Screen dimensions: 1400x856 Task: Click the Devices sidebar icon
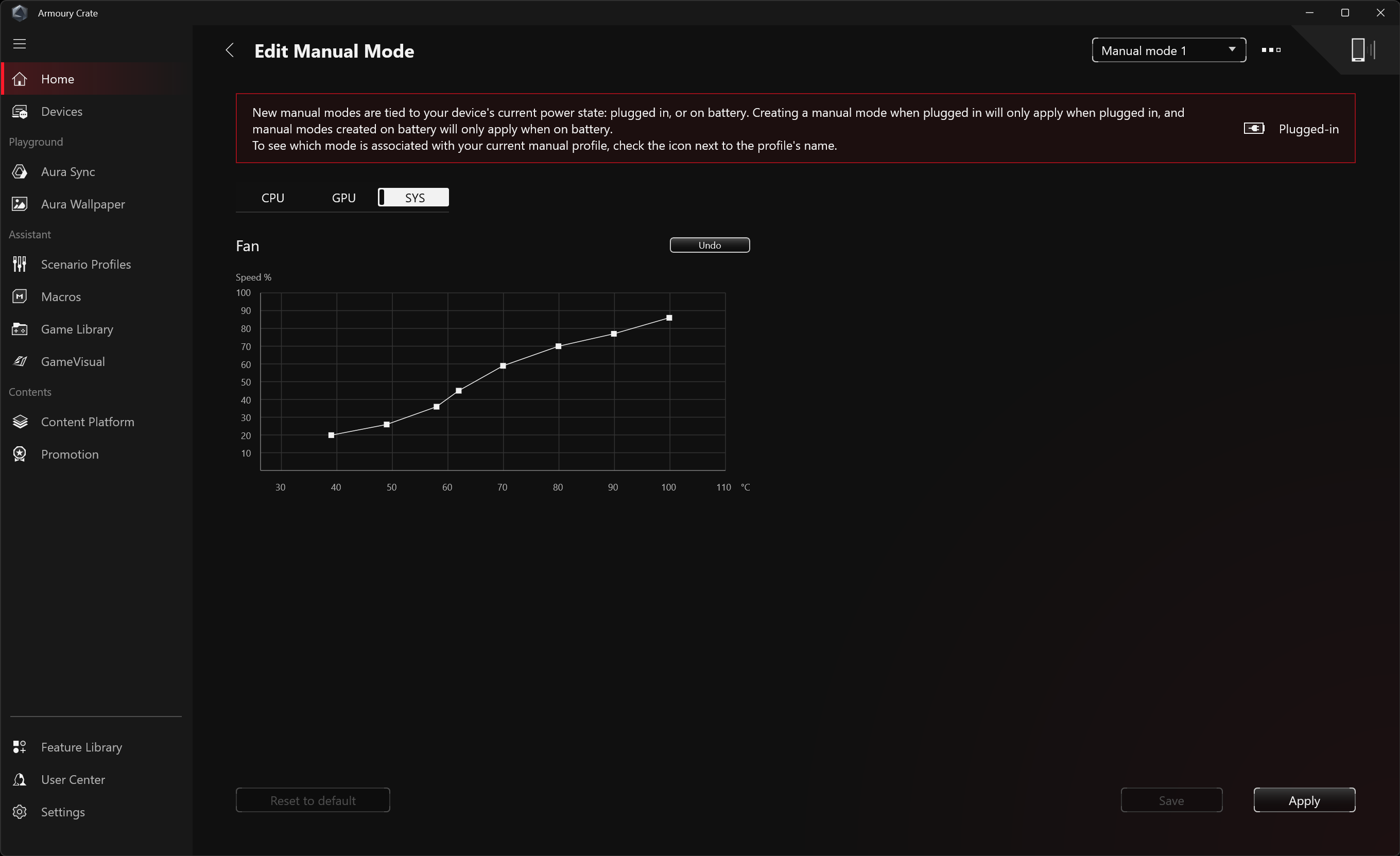(x=20, y=111)
